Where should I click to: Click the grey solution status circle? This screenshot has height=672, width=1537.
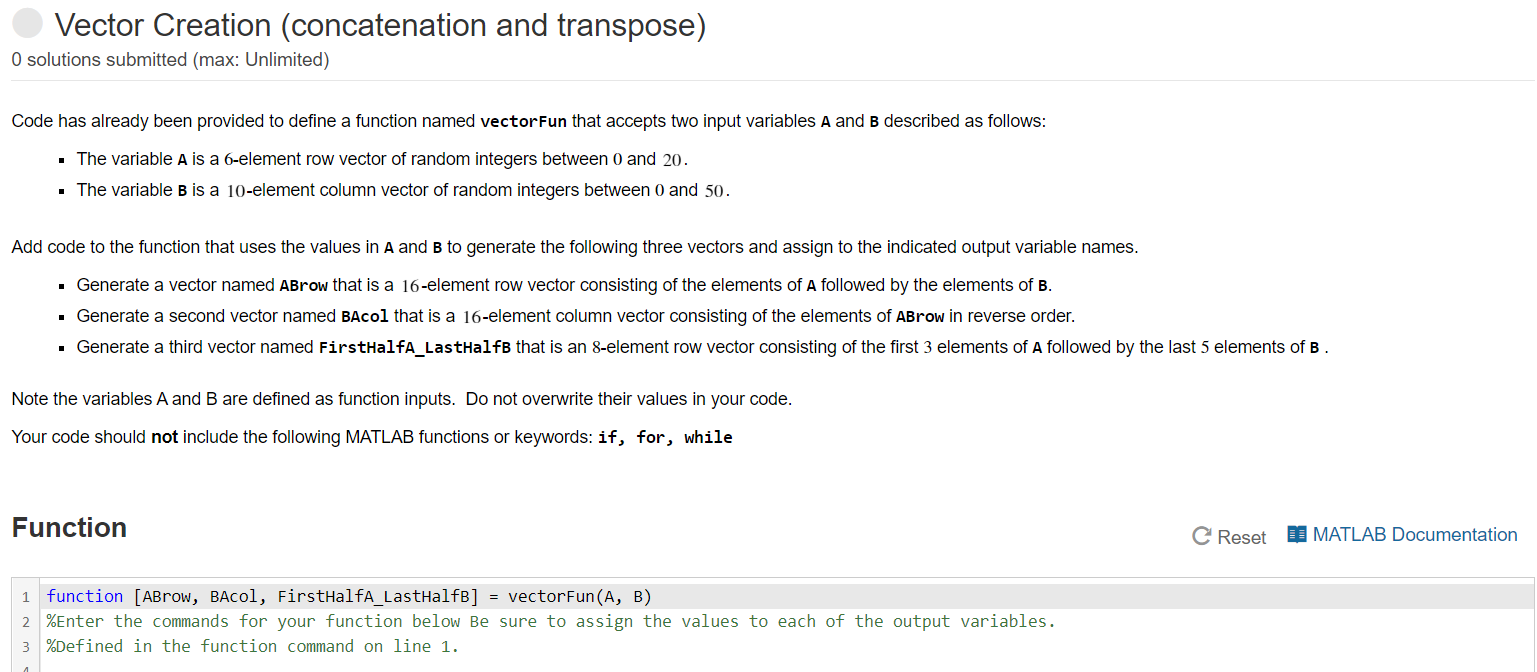pyautogui.click(x=27, y=22)
